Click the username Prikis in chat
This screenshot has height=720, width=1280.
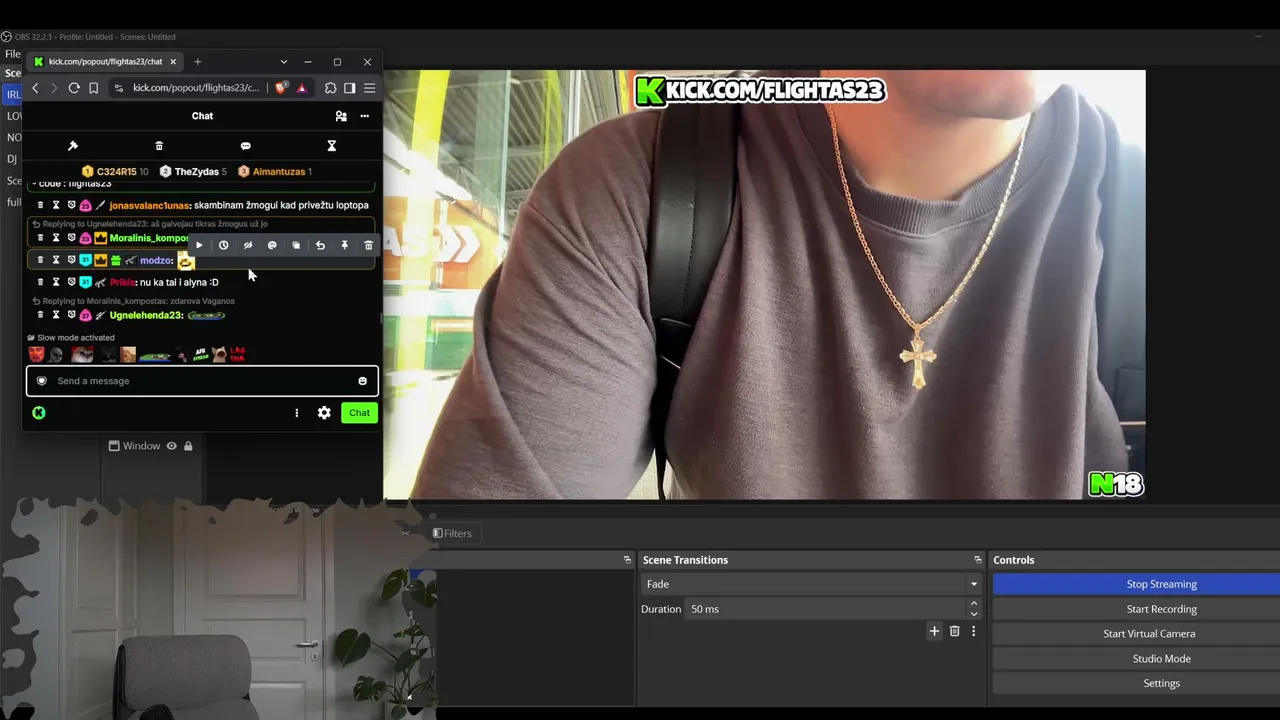tap(122, 282)
